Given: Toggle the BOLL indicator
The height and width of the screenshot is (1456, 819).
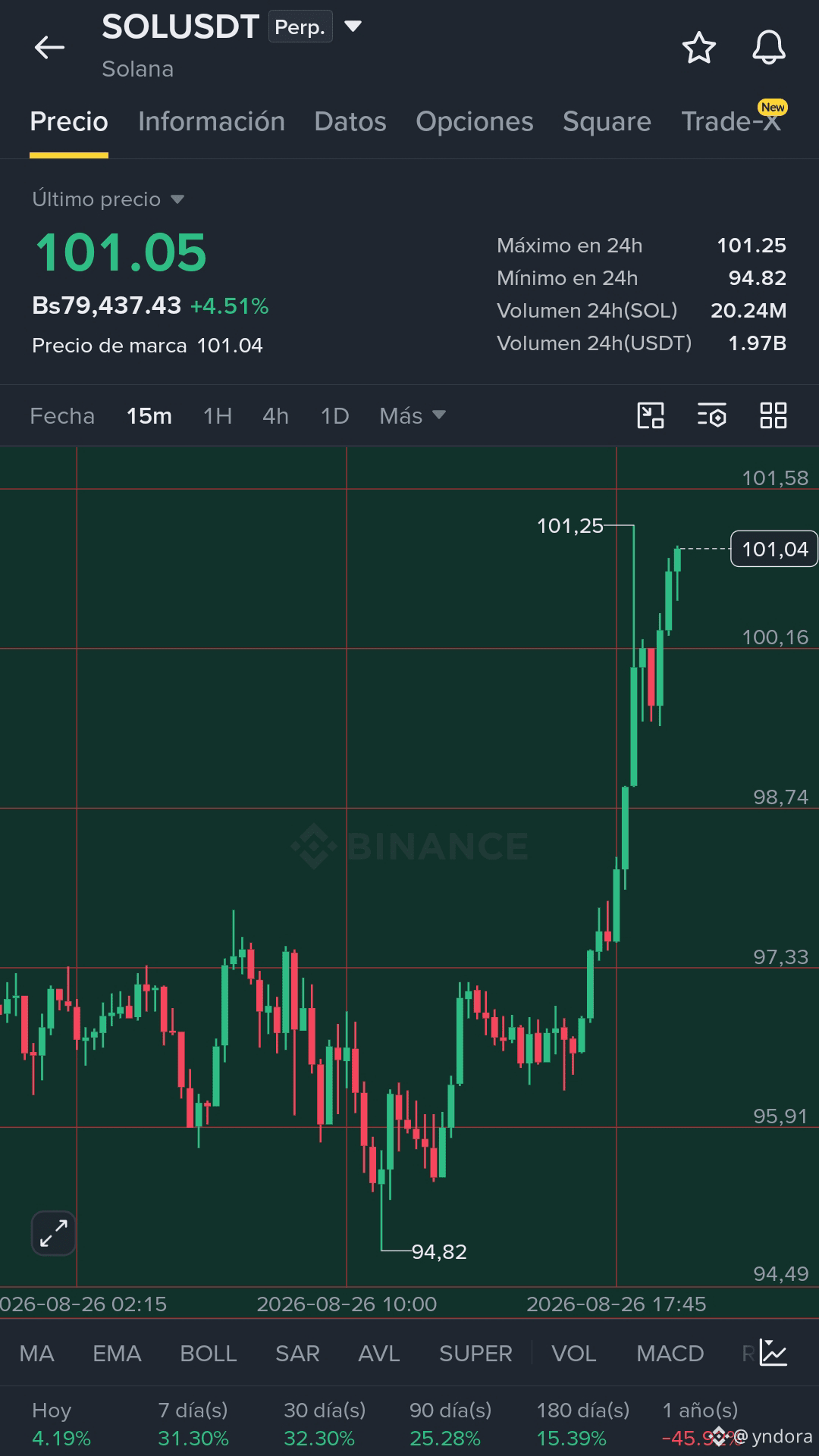Looking at the screenshot, I should [x=209, y=1353].
